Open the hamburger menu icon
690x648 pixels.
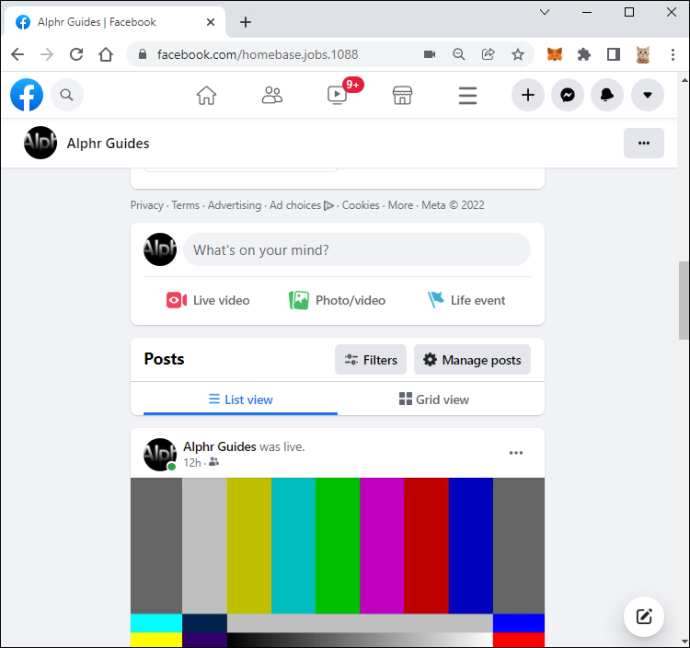pos(467,95)
